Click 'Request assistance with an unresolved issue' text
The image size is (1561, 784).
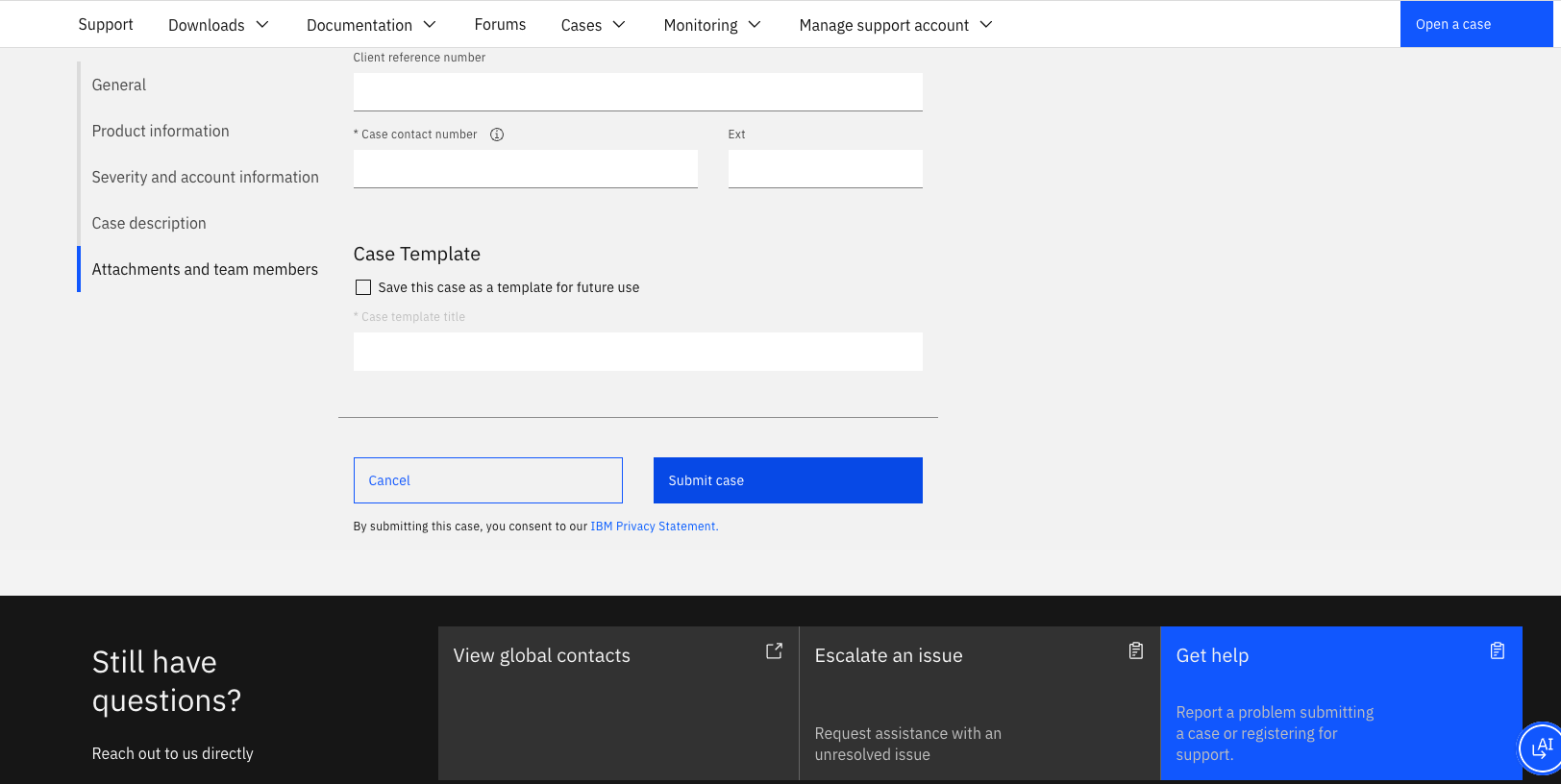coord(908,744)
